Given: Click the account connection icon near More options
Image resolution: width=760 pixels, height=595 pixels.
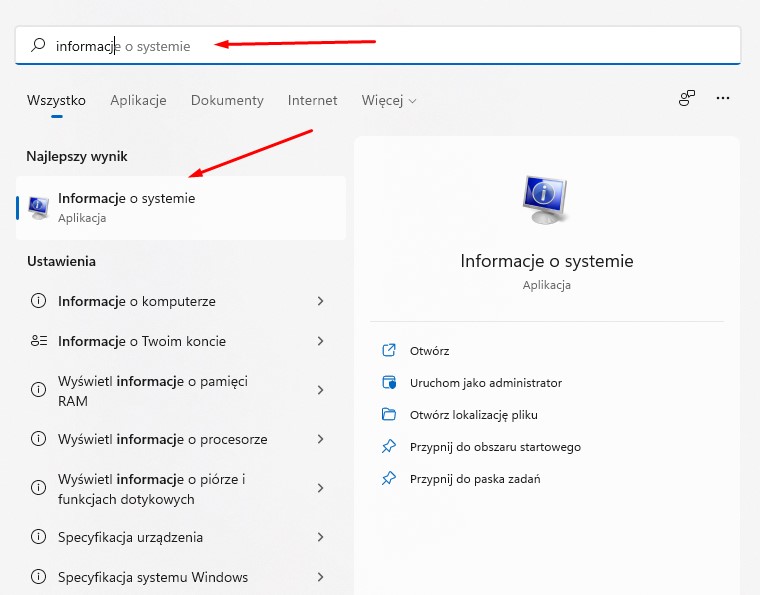Looking at the screenshot, I should (687, 98).
